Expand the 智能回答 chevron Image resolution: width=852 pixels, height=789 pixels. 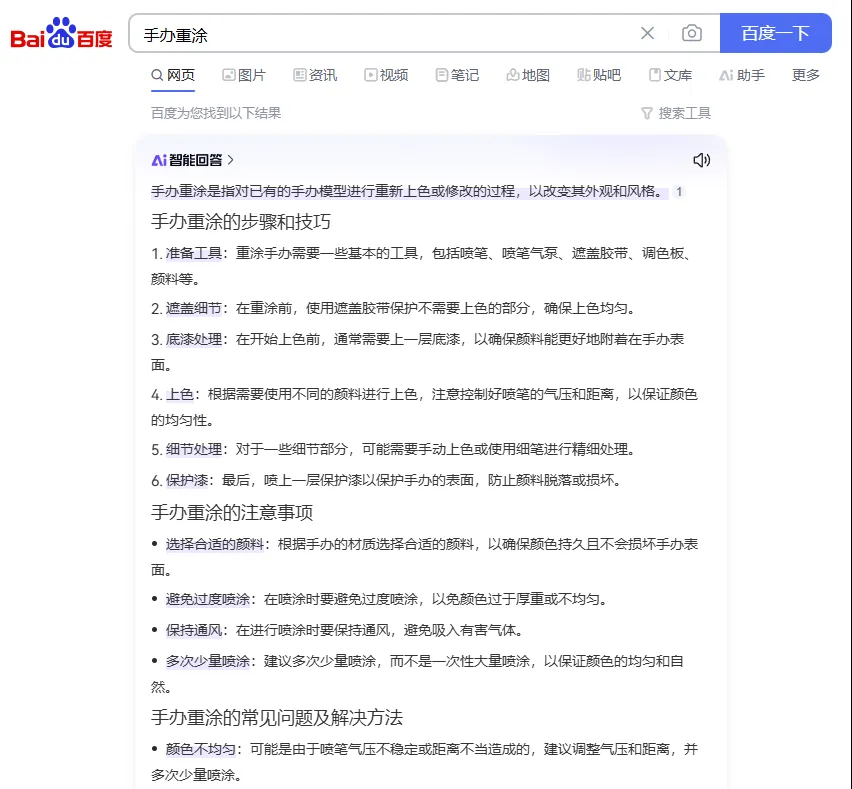tap(231, 160)
